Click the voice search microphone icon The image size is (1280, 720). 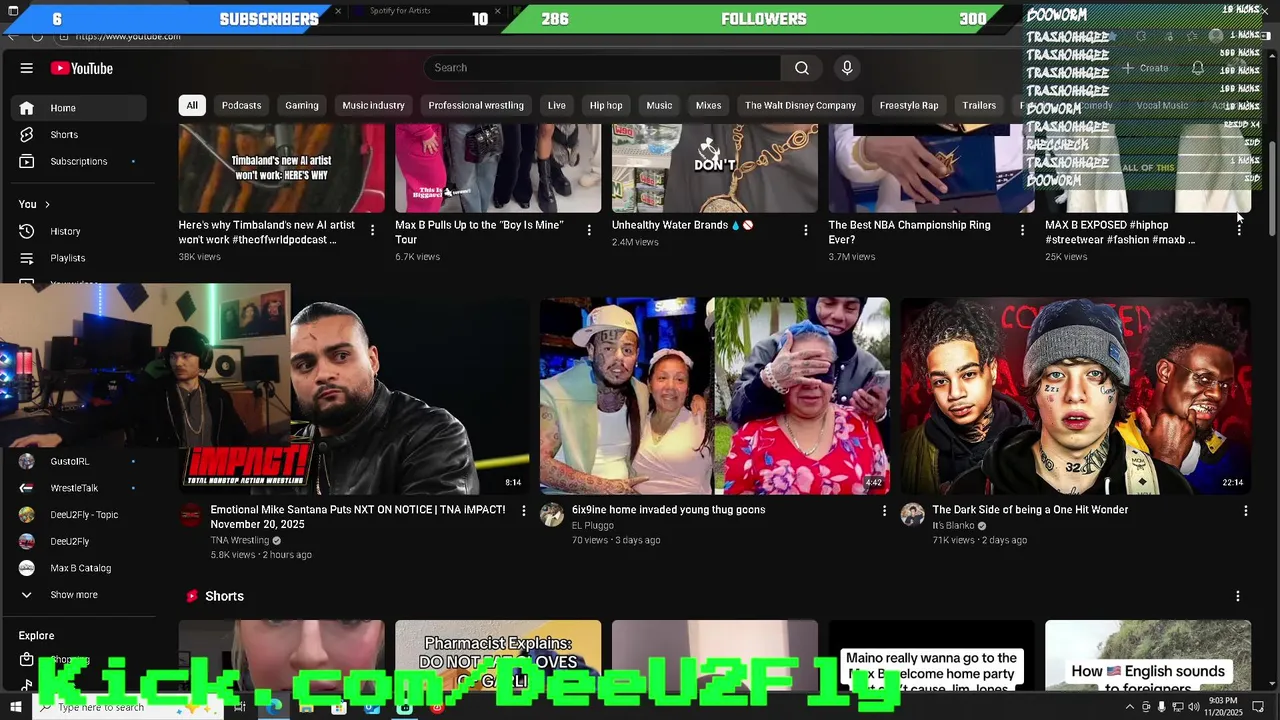point(847,68)
